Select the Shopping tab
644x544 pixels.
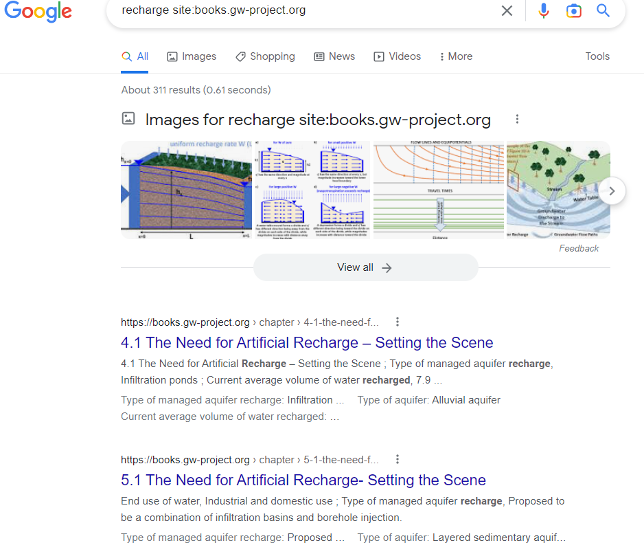265,57
